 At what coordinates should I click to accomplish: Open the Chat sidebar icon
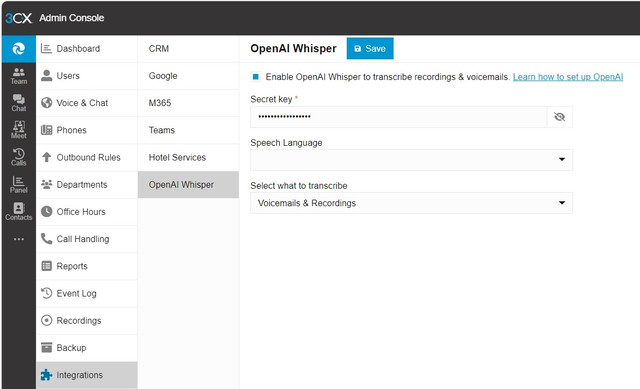(19, 103)
